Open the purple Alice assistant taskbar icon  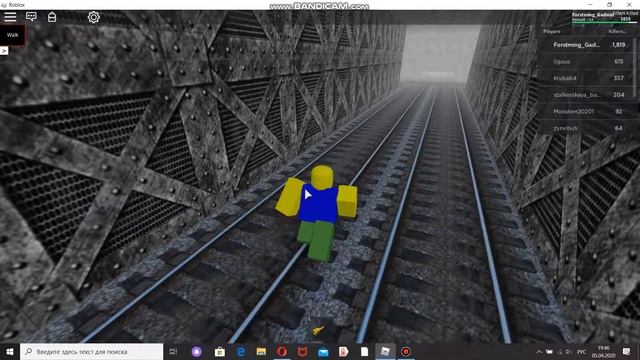[197, 351]
